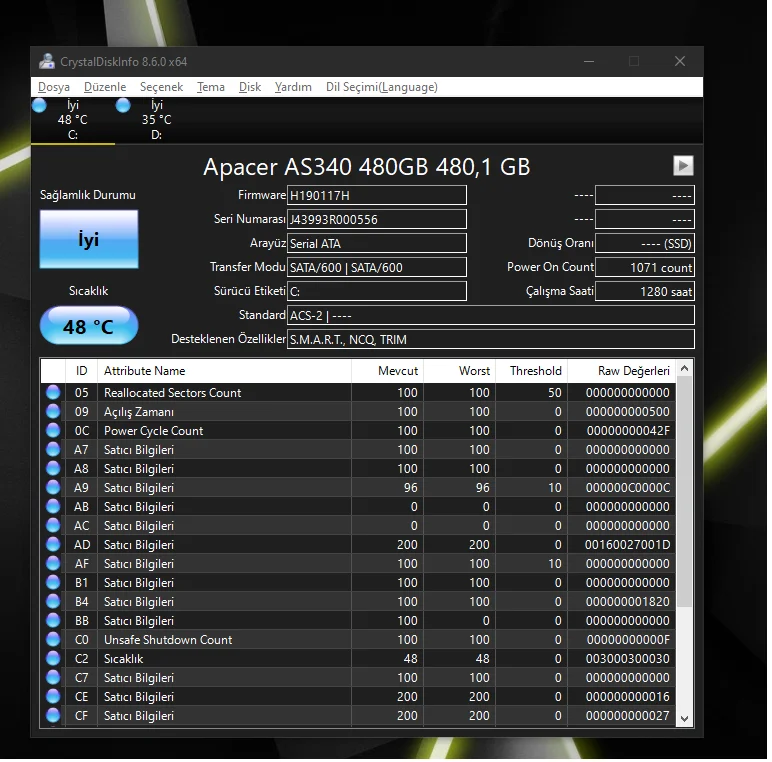The height and width of the screenshot is (762, 772).
Task: Click the ID column header
Action: click(81, 371)
